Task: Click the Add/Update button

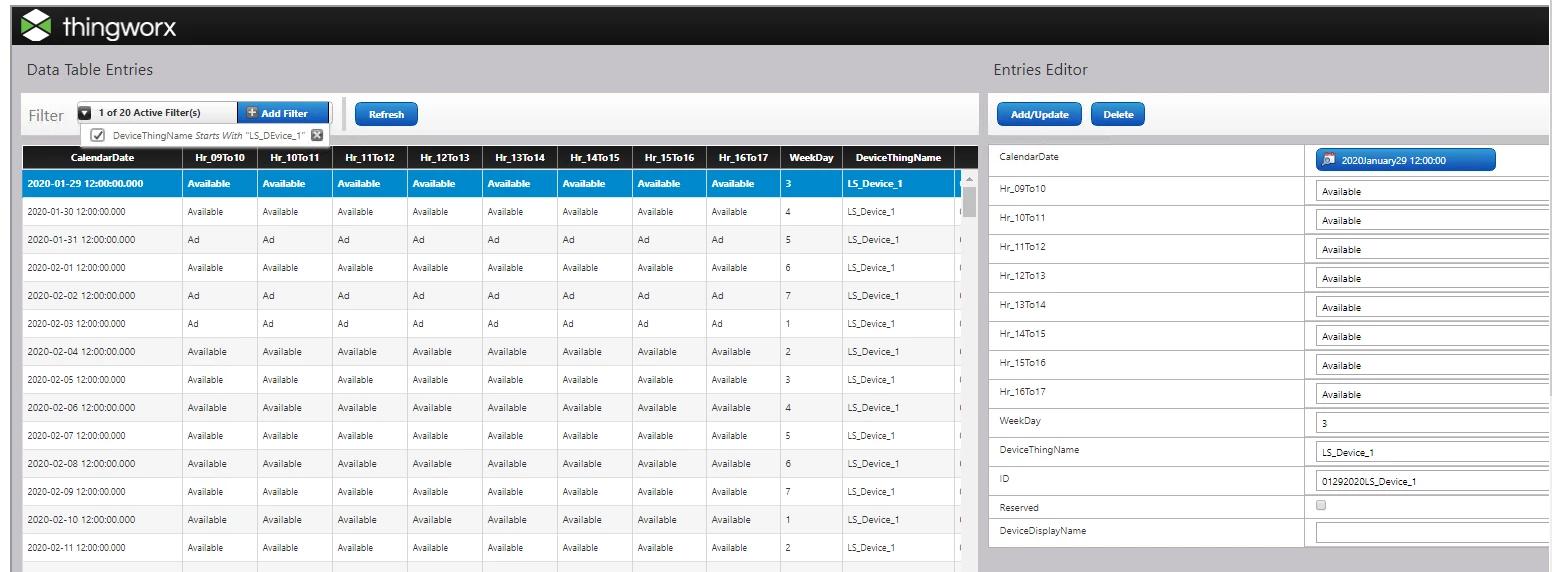Action: pos(1039,114)
